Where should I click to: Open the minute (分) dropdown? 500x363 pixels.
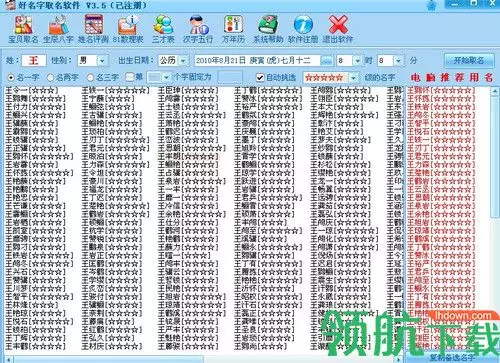tap(398, 61)
